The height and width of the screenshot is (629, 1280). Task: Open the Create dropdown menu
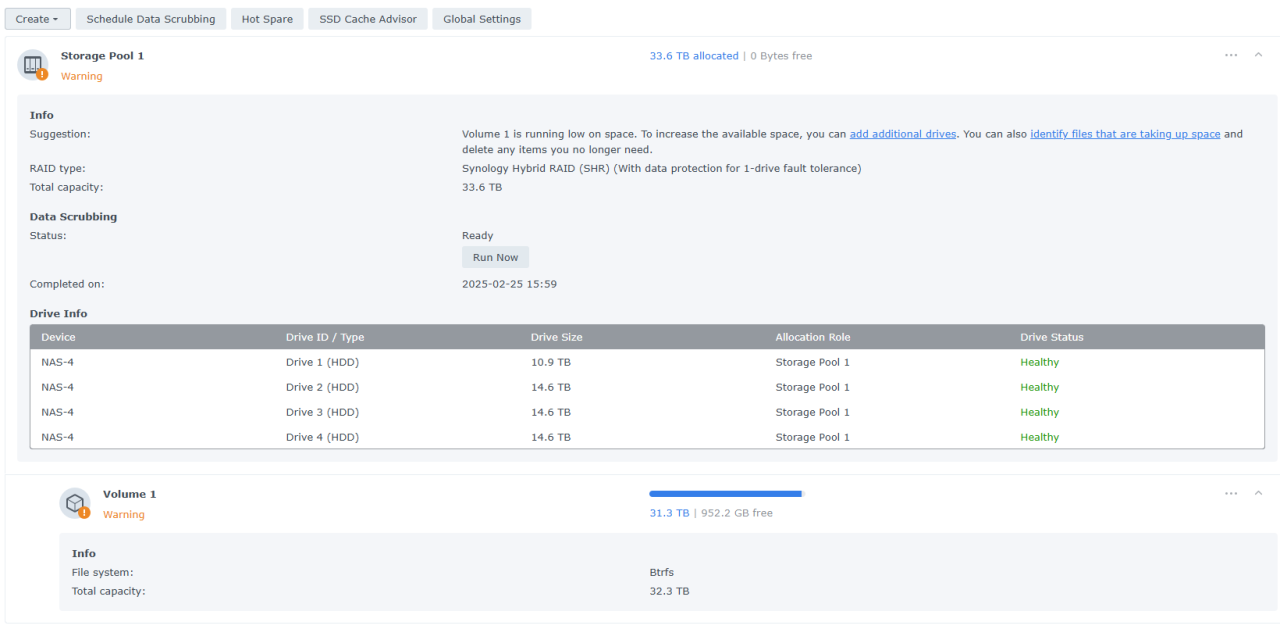(x=38, y=19)
